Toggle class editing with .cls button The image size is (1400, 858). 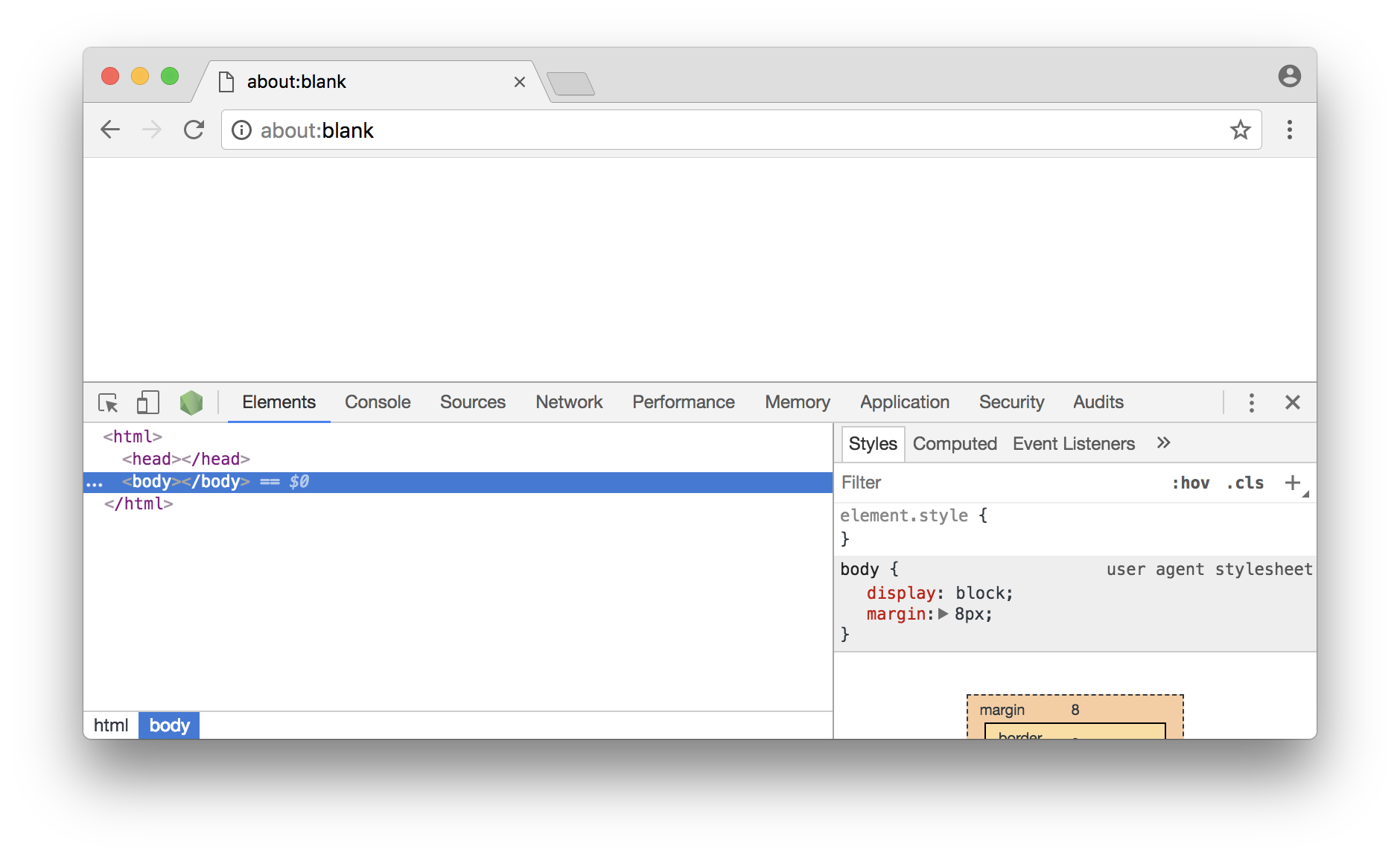(x=1243, y=483)
